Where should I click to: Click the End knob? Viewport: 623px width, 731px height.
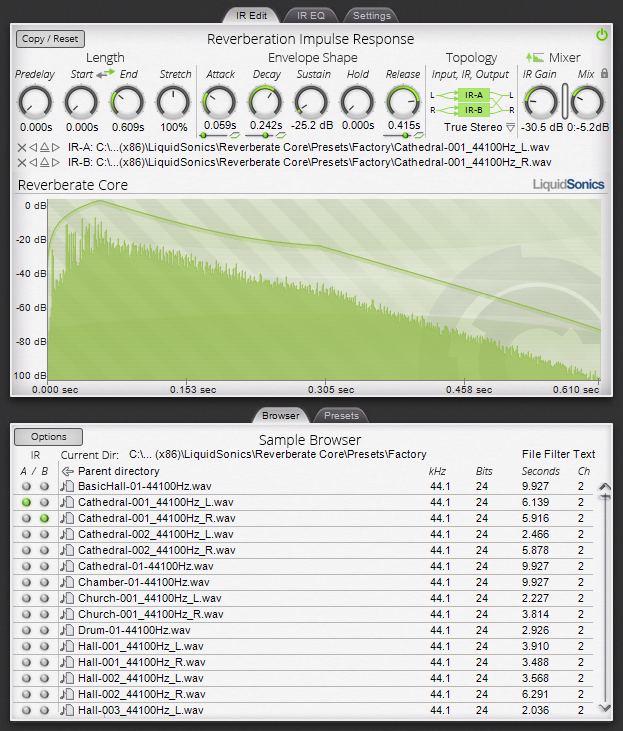point(127,102)
